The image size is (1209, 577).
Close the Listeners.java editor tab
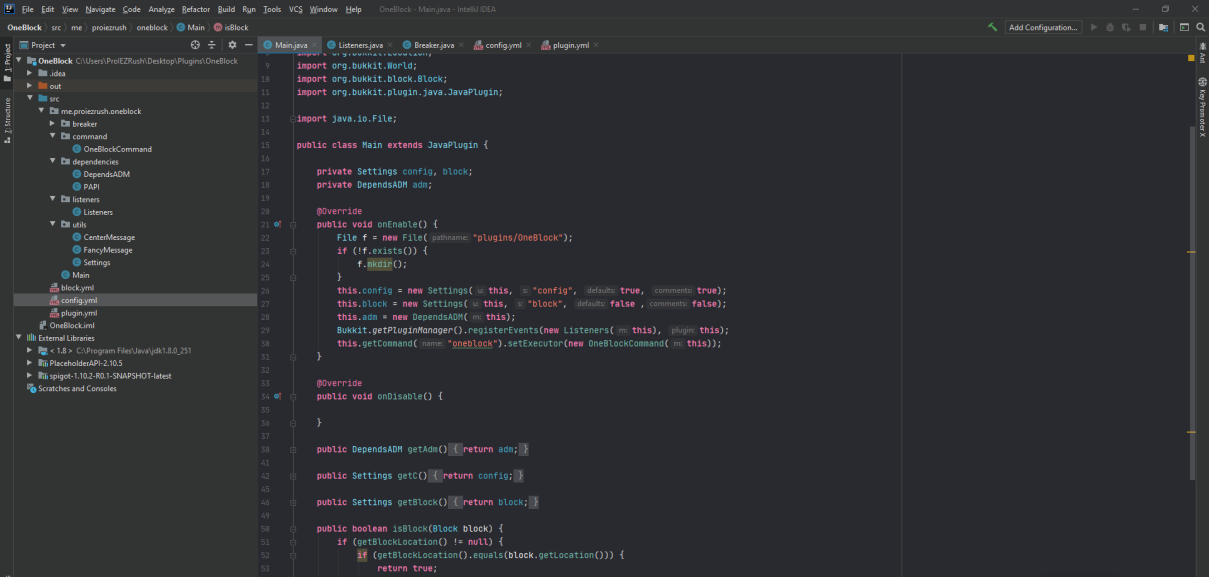pyautogui.click(x=390, y=45)
